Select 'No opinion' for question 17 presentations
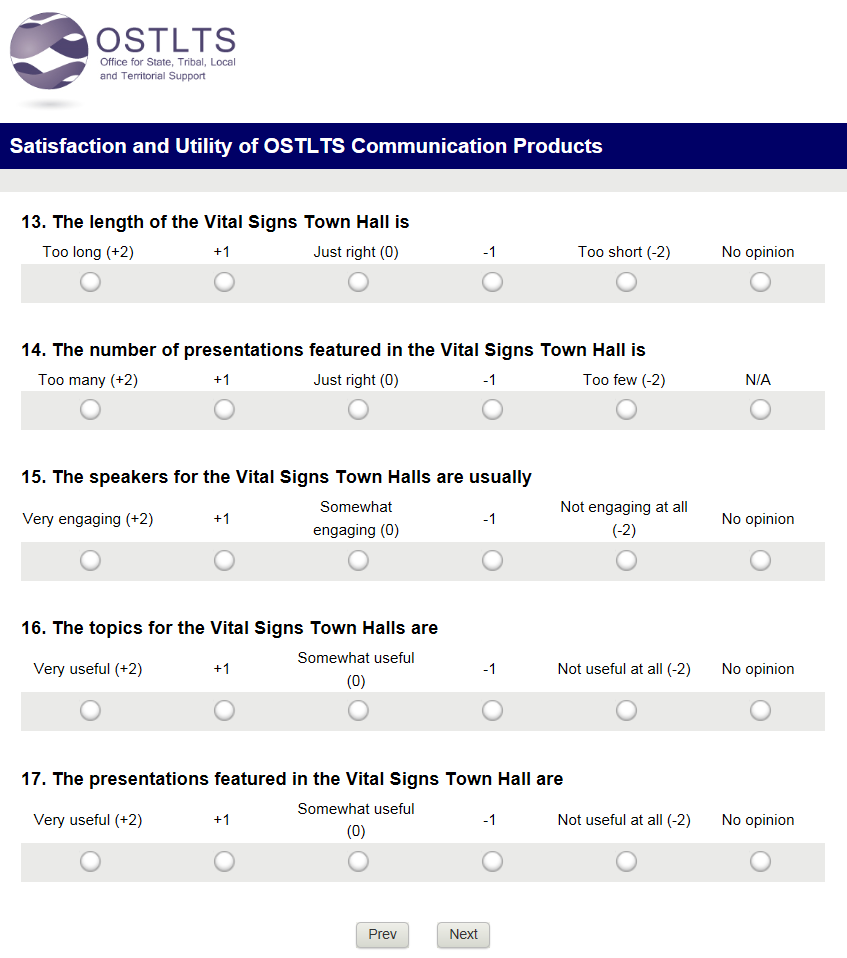 [760, 861]
